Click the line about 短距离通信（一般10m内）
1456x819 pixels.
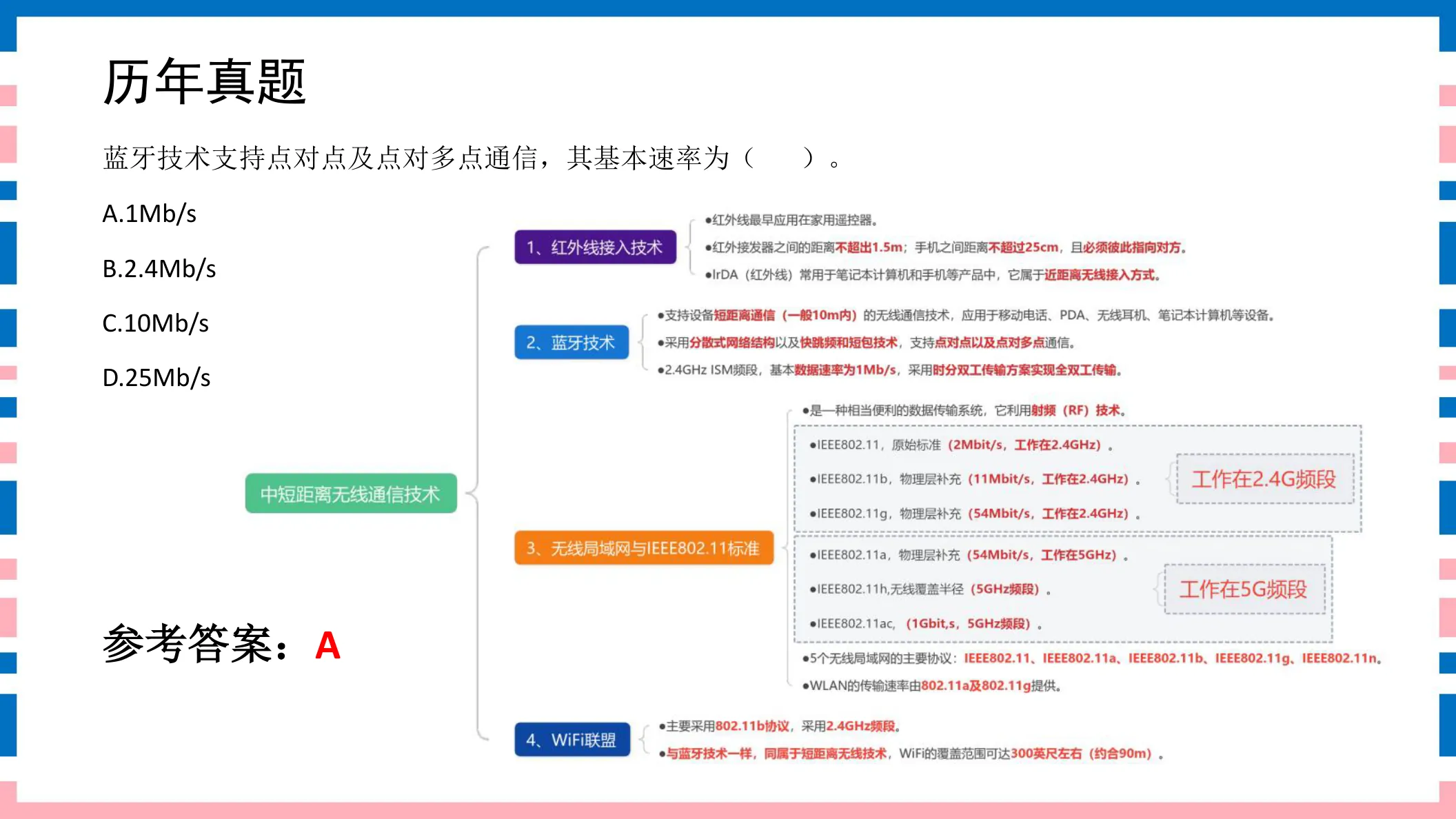[x=966, y=315]
